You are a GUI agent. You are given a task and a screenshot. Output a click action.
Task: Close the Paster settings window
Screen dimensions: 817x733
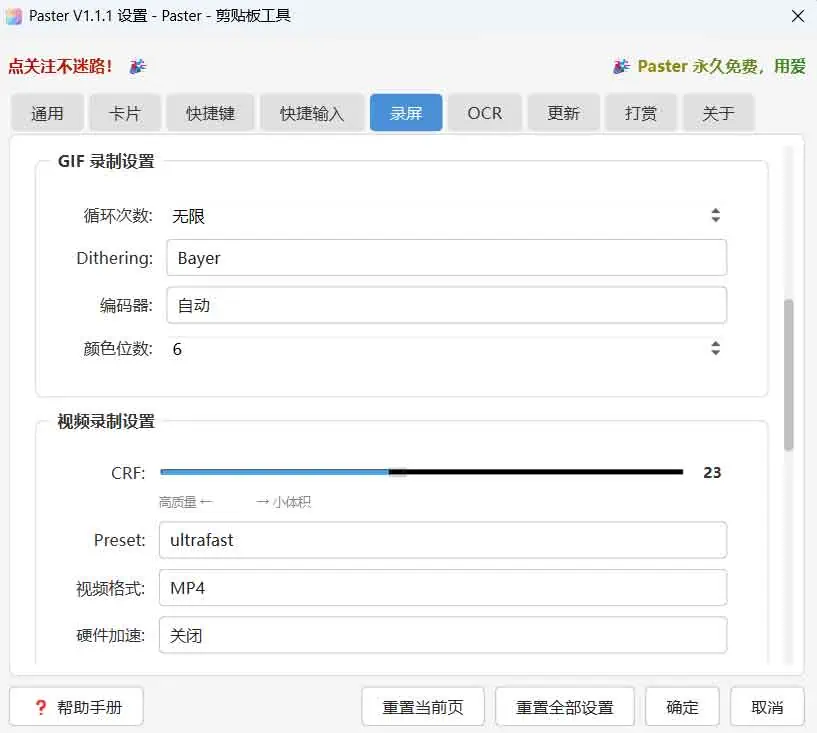(x=797, y=16)
